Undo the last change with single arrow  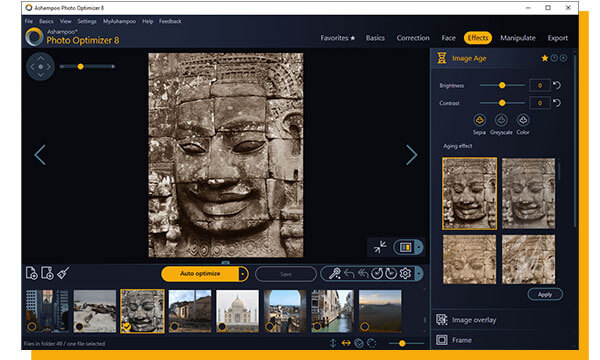point(349,274)
